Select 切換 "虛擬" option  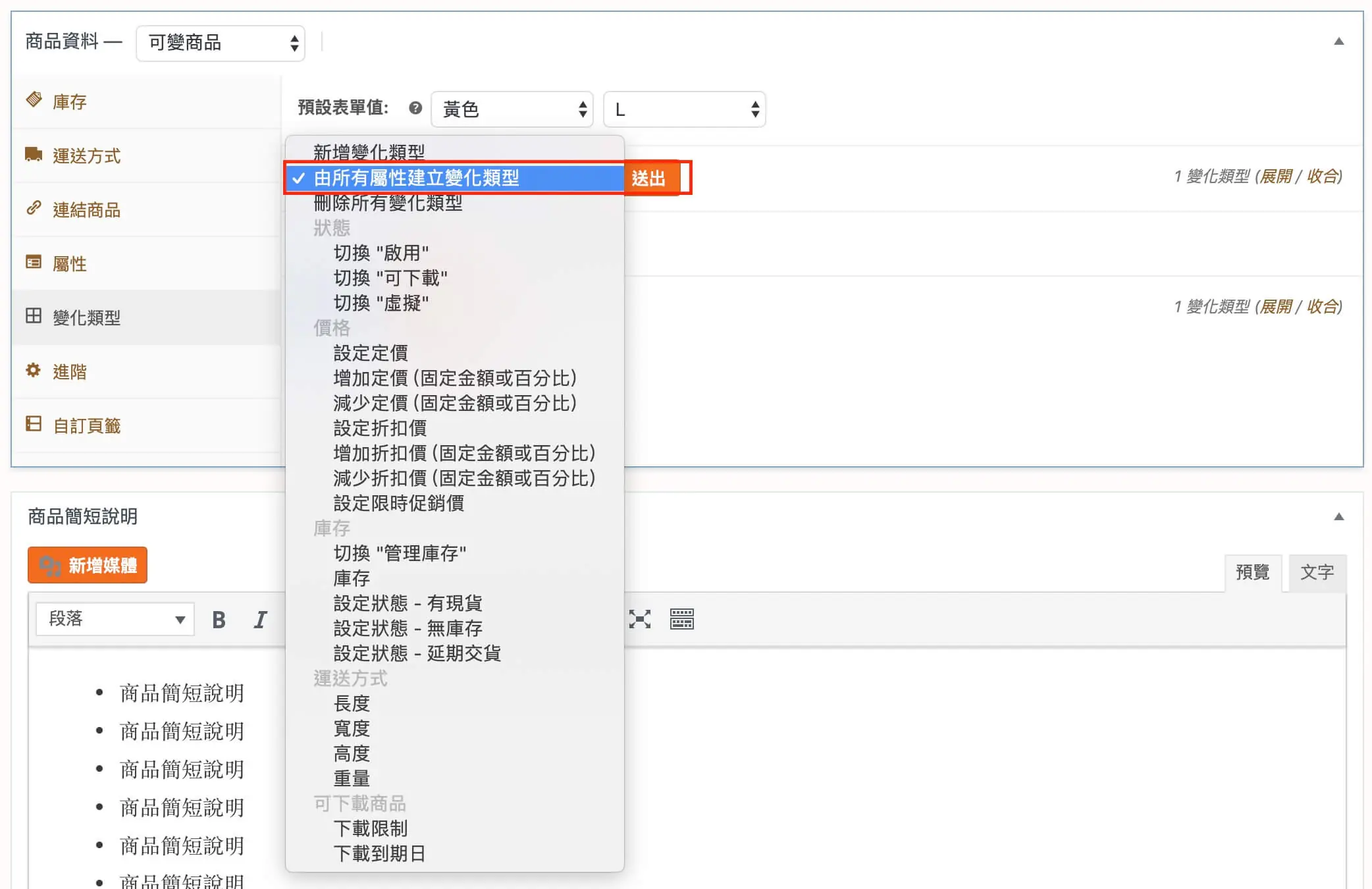click(454, 303)
